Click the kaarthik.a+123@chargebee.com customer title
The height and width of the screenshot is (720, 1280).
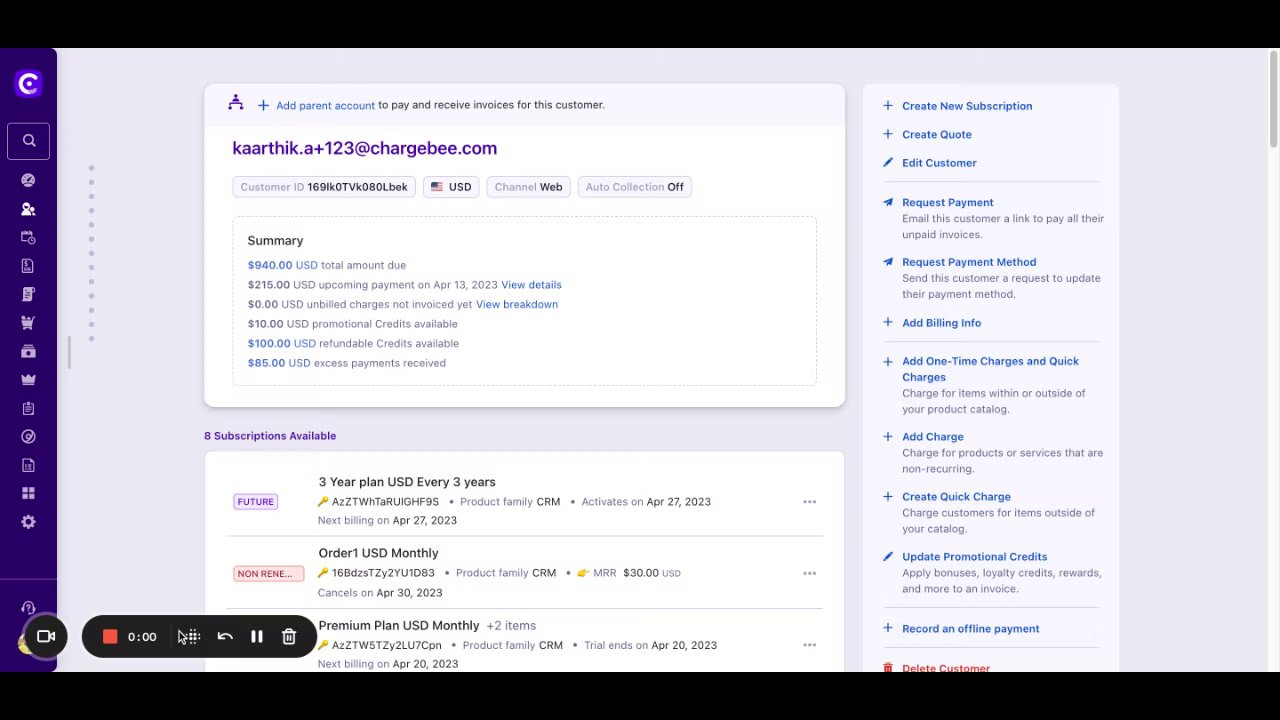[365, 148]
